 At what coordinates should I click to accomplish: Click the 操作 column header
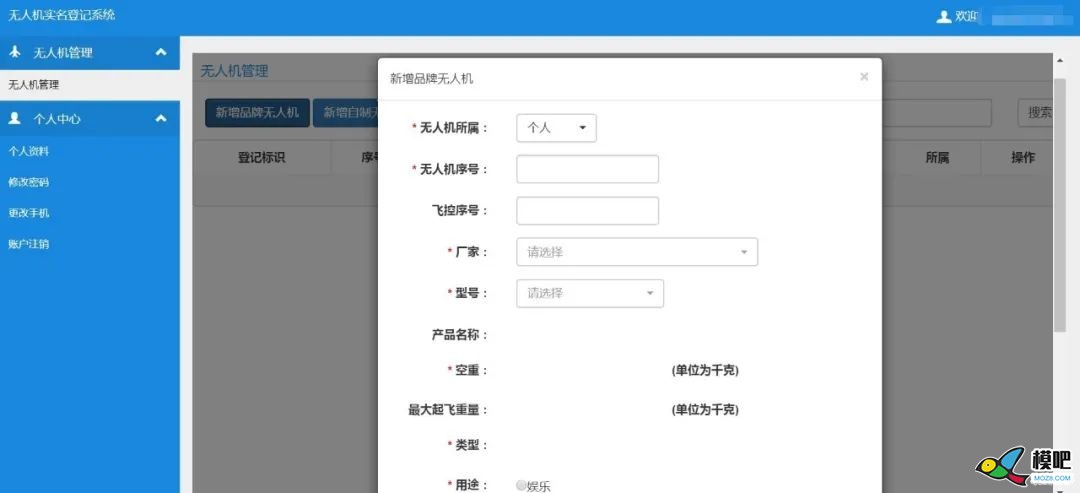1023,158
